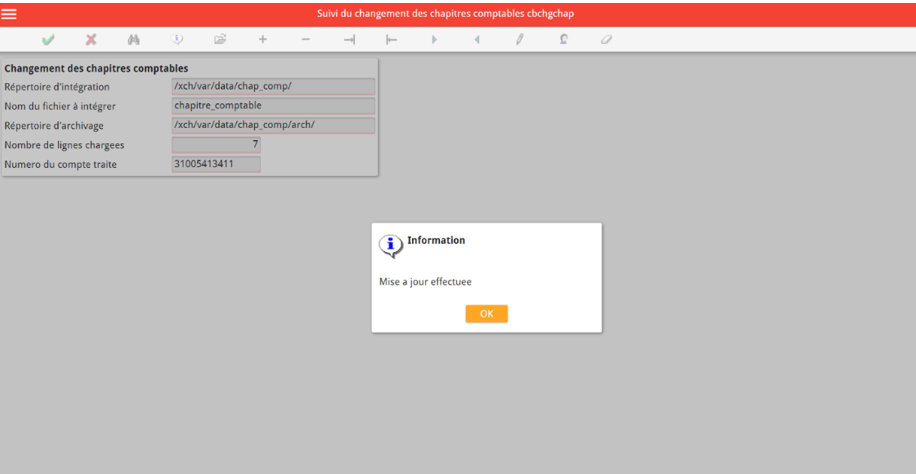Go to first record icon

pyautogui.click(x=391, y=40)
